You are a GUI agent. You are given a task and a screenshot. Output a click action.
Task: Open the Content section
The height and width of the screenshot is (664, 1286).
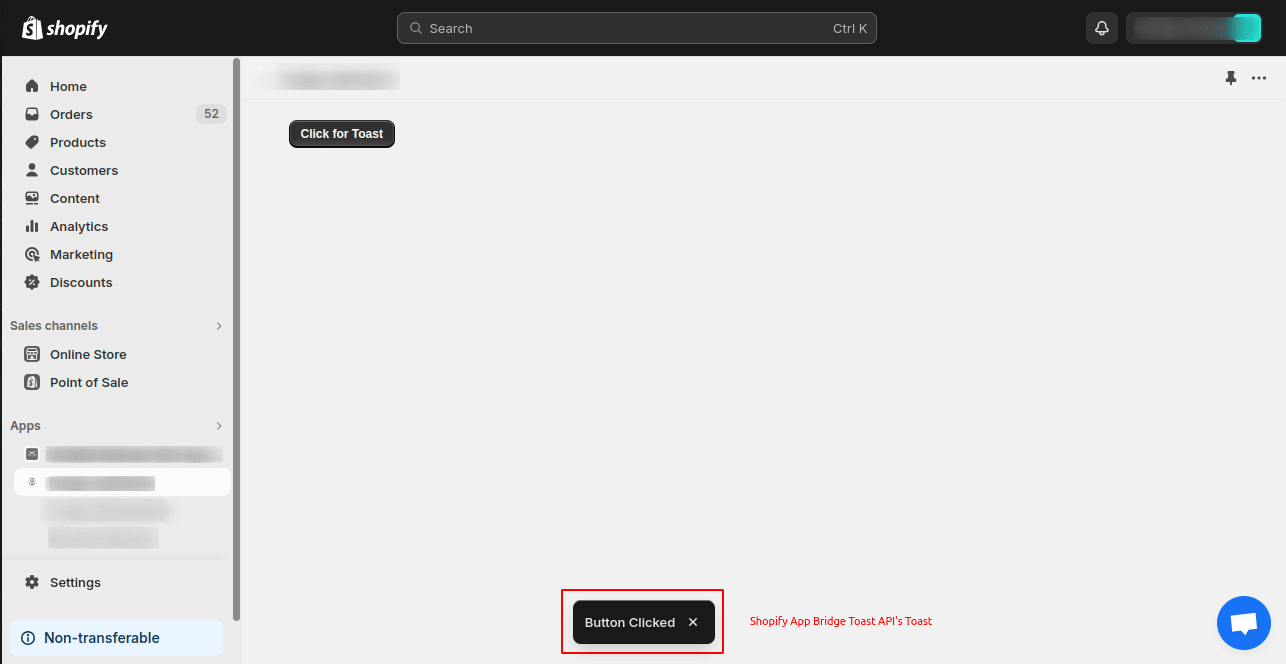(75, 198)
